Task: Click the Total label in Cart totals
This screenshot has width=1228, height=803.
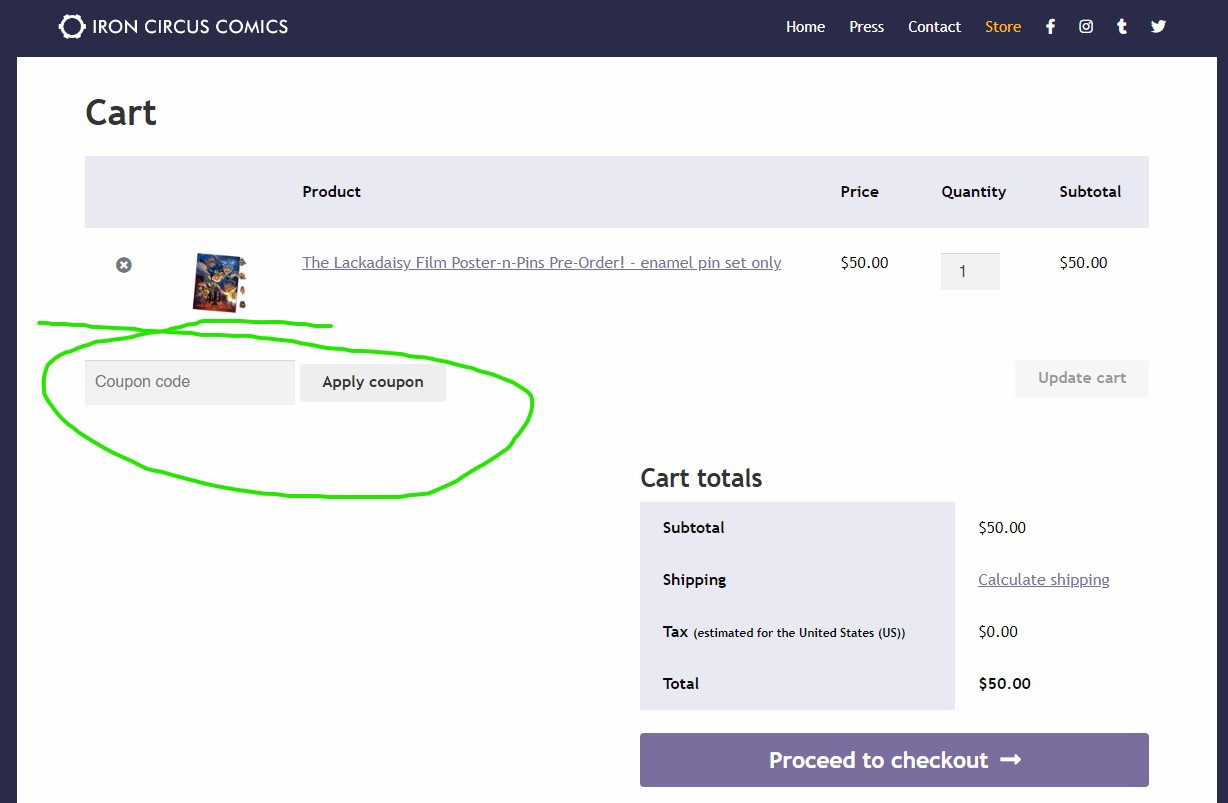Action: point(681,684)
